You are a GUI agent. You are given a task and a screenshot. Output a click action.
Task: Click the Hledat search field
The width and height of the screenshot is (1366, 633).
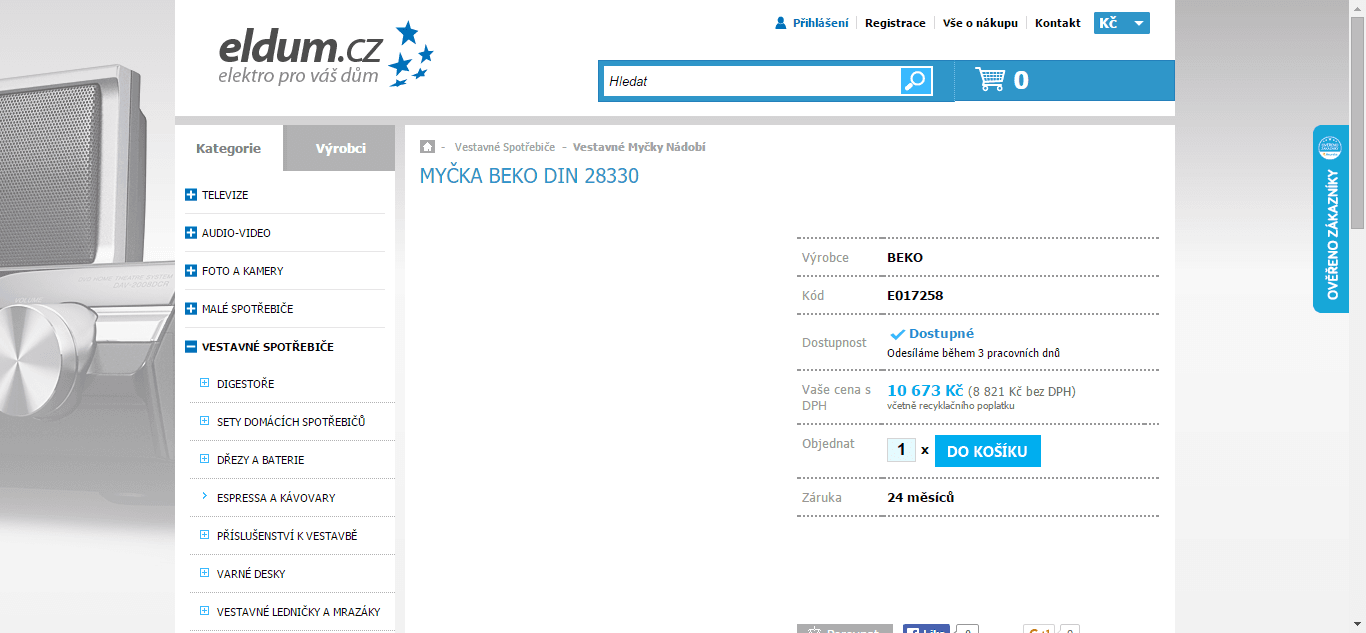pos(752,81)
